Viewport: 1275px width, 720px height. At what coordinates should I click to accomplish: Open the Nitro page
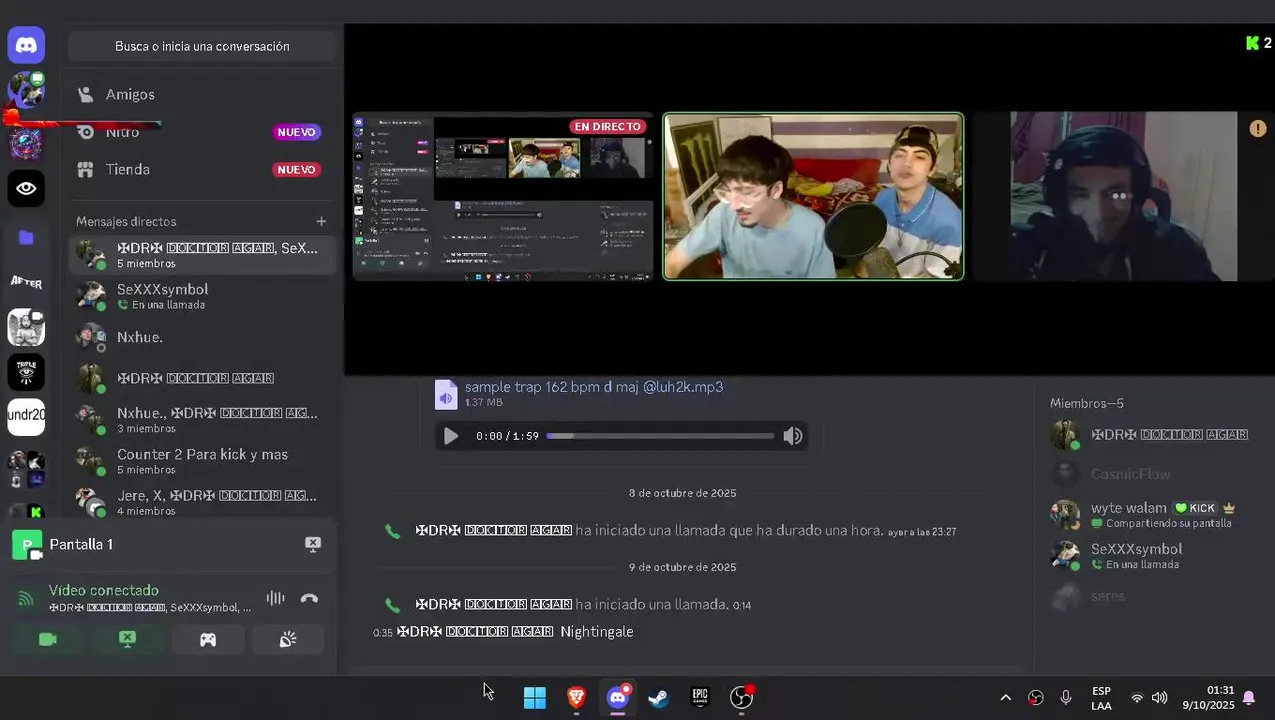coord(201,132)
